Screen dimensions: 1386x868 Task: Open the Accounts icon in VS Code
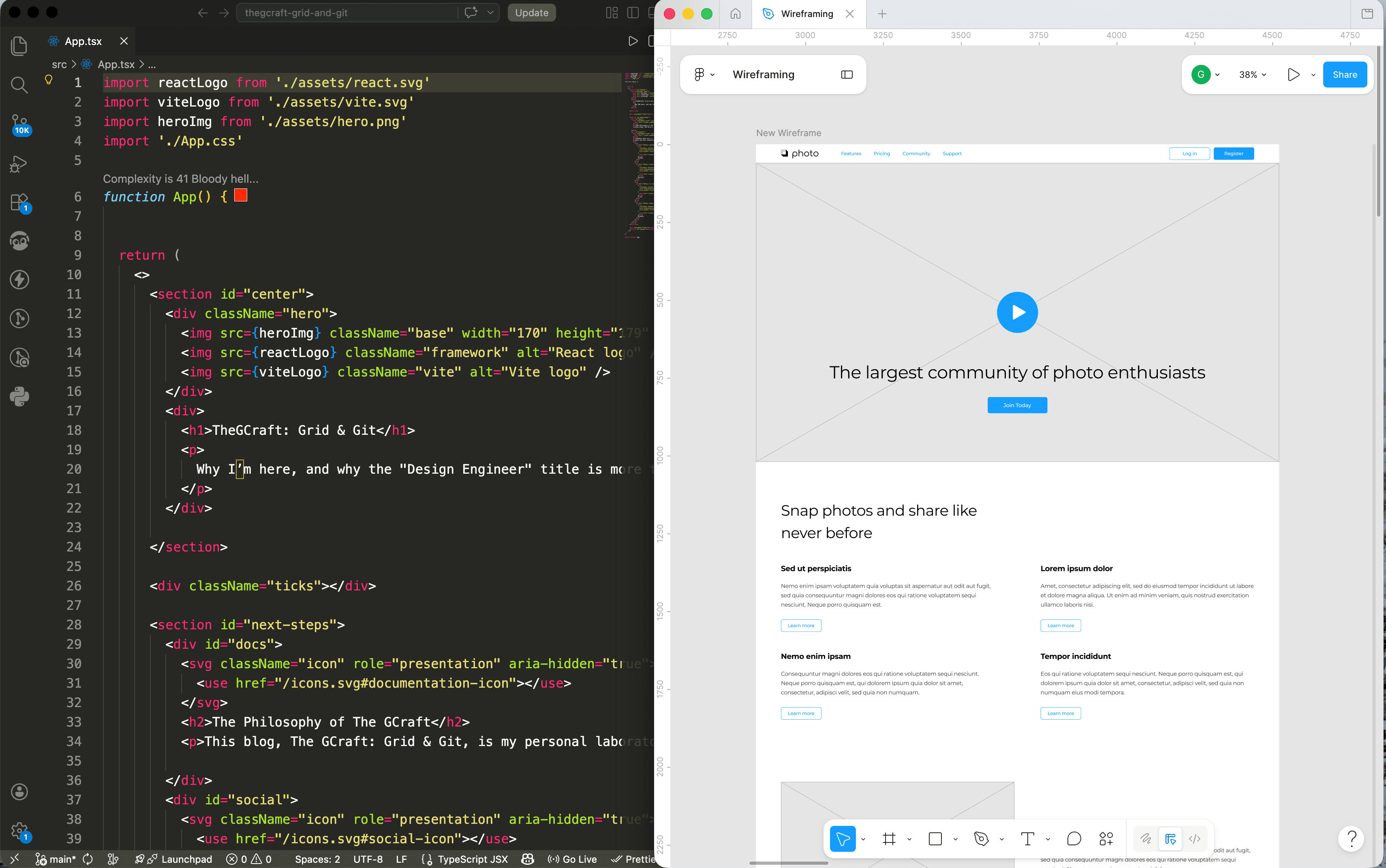[x=19, y=792]
